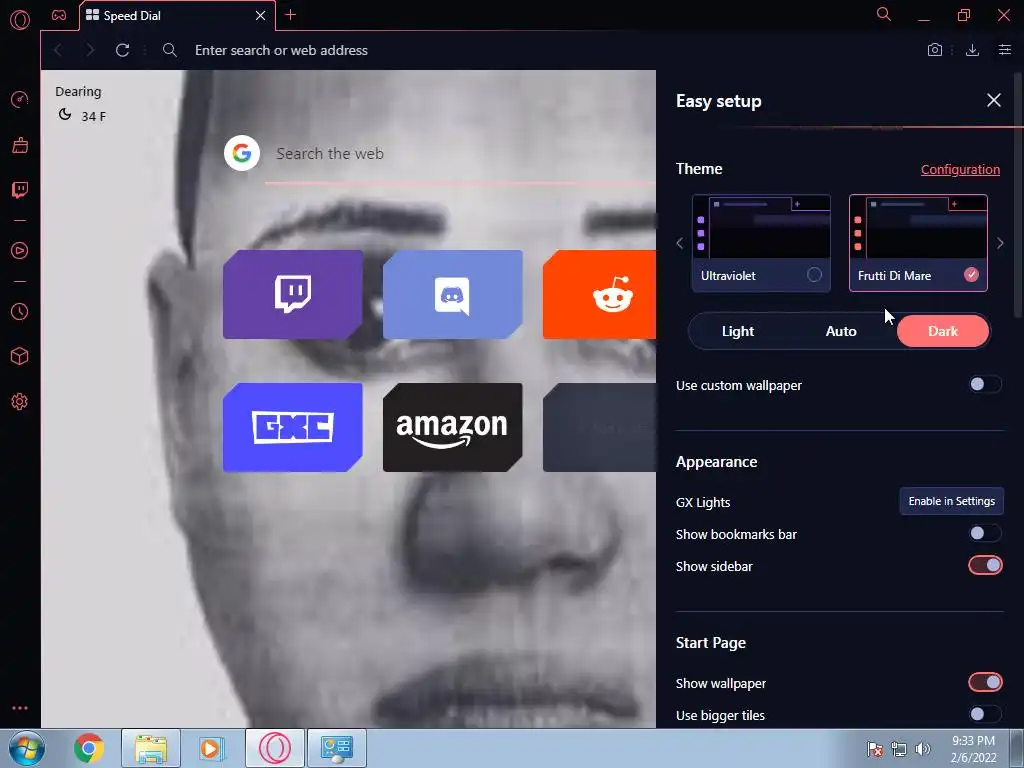
Task: Open Control Panel taskbar icon
Action: pos(337,748)
